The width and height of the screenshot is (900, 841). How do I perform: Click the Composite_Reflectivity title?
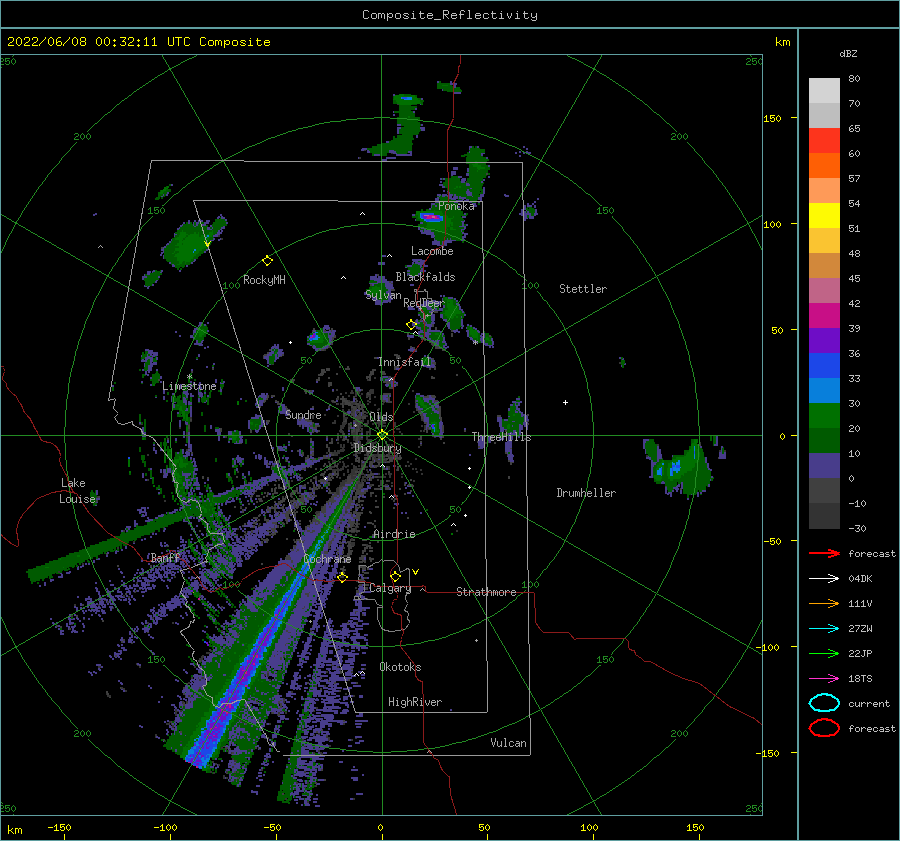(x=450, y=15)
